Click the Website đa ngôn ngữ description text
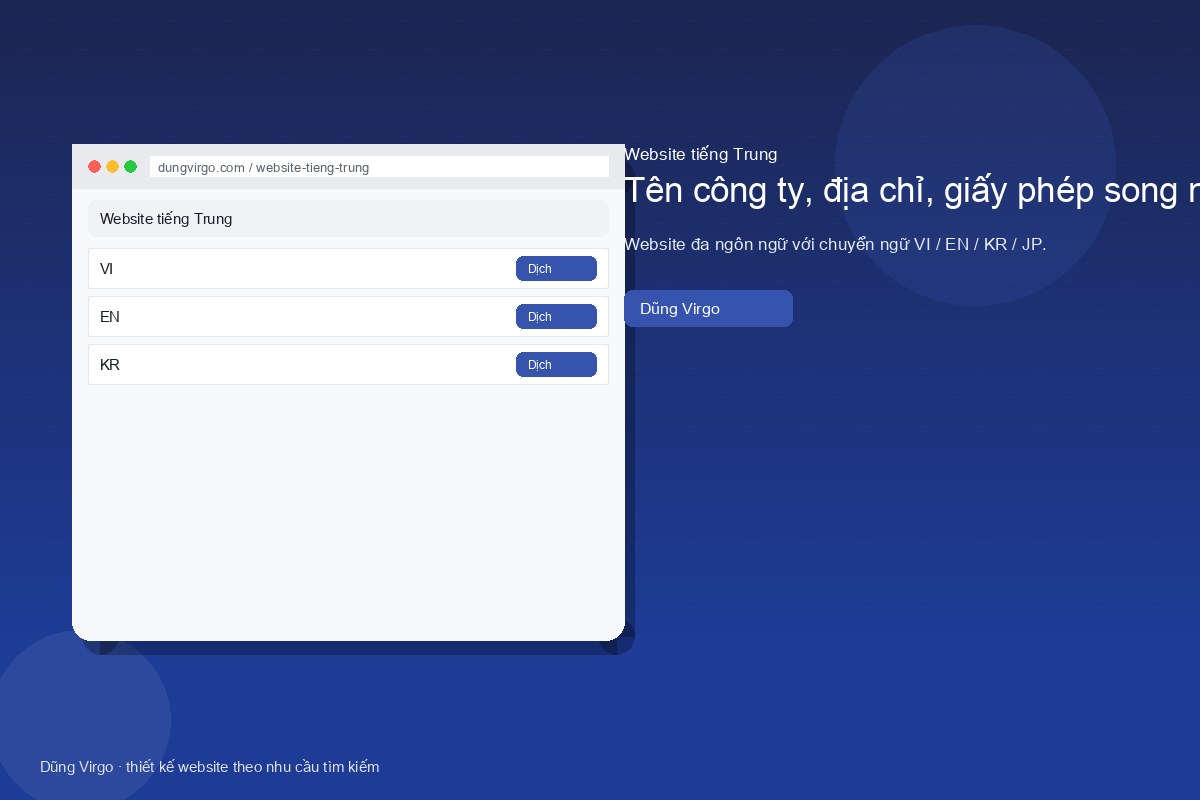The height and width of the screenshot is (800, 1200). (x=835, y=245)
